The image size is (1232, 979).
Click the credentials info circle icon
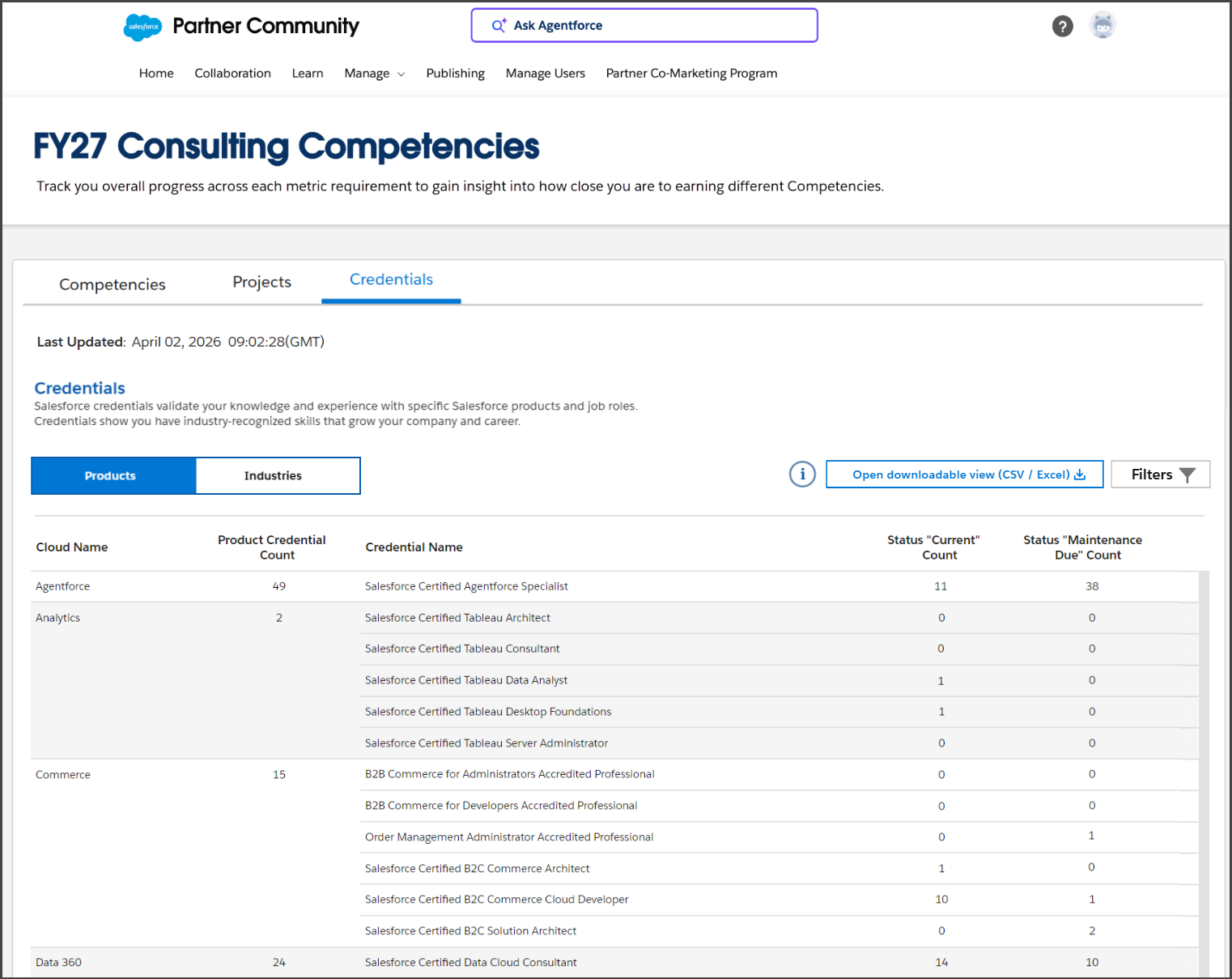click(802, 474)
